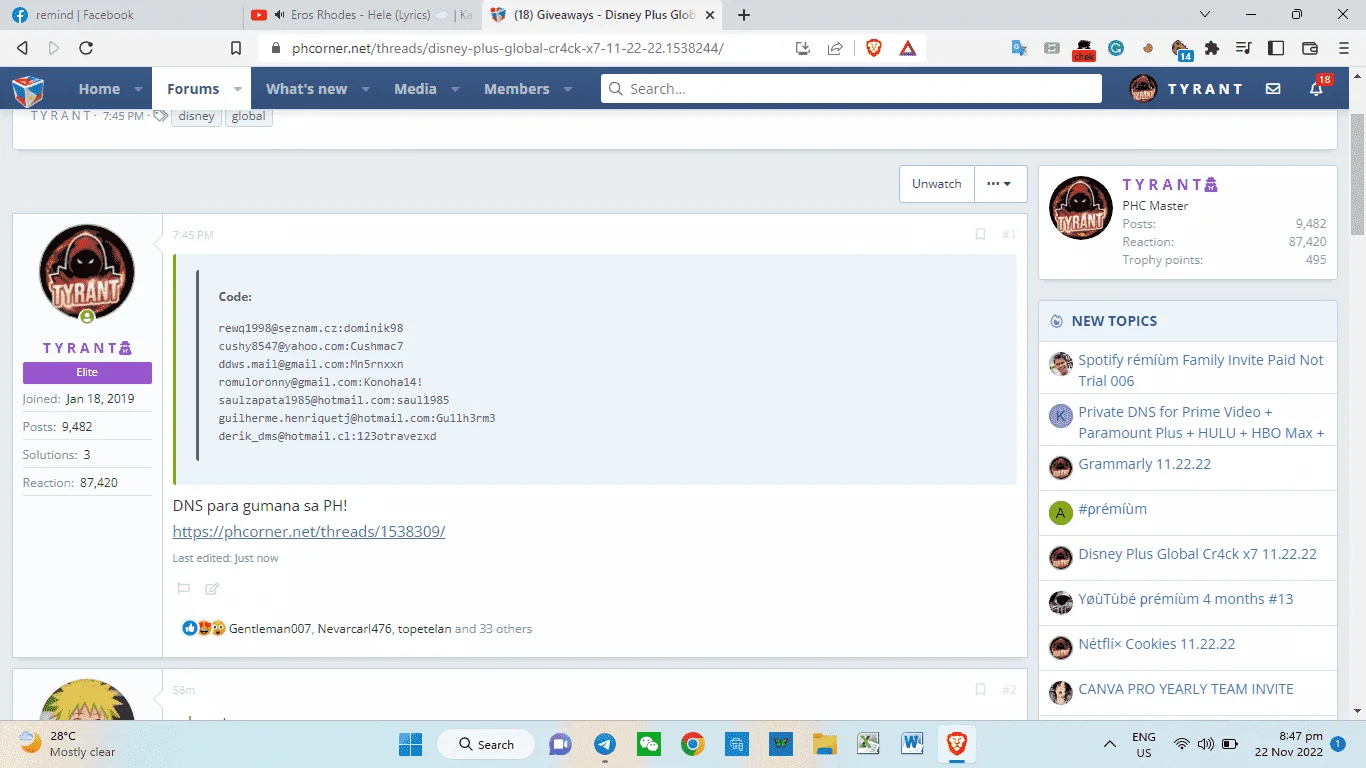Open the Extensions puzzle-piece menu
The width and height of the screenshot is (1366, 768).
(1212, 48)
